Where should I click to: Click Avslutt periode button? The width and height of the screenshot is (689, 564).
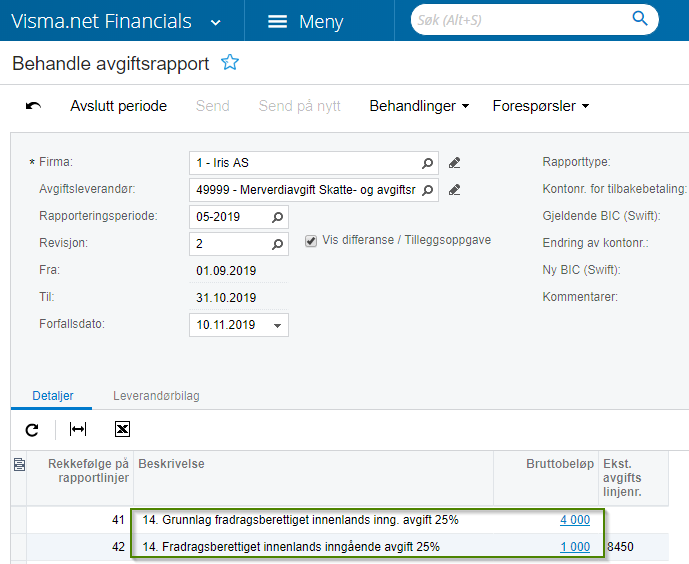(119, 106)
